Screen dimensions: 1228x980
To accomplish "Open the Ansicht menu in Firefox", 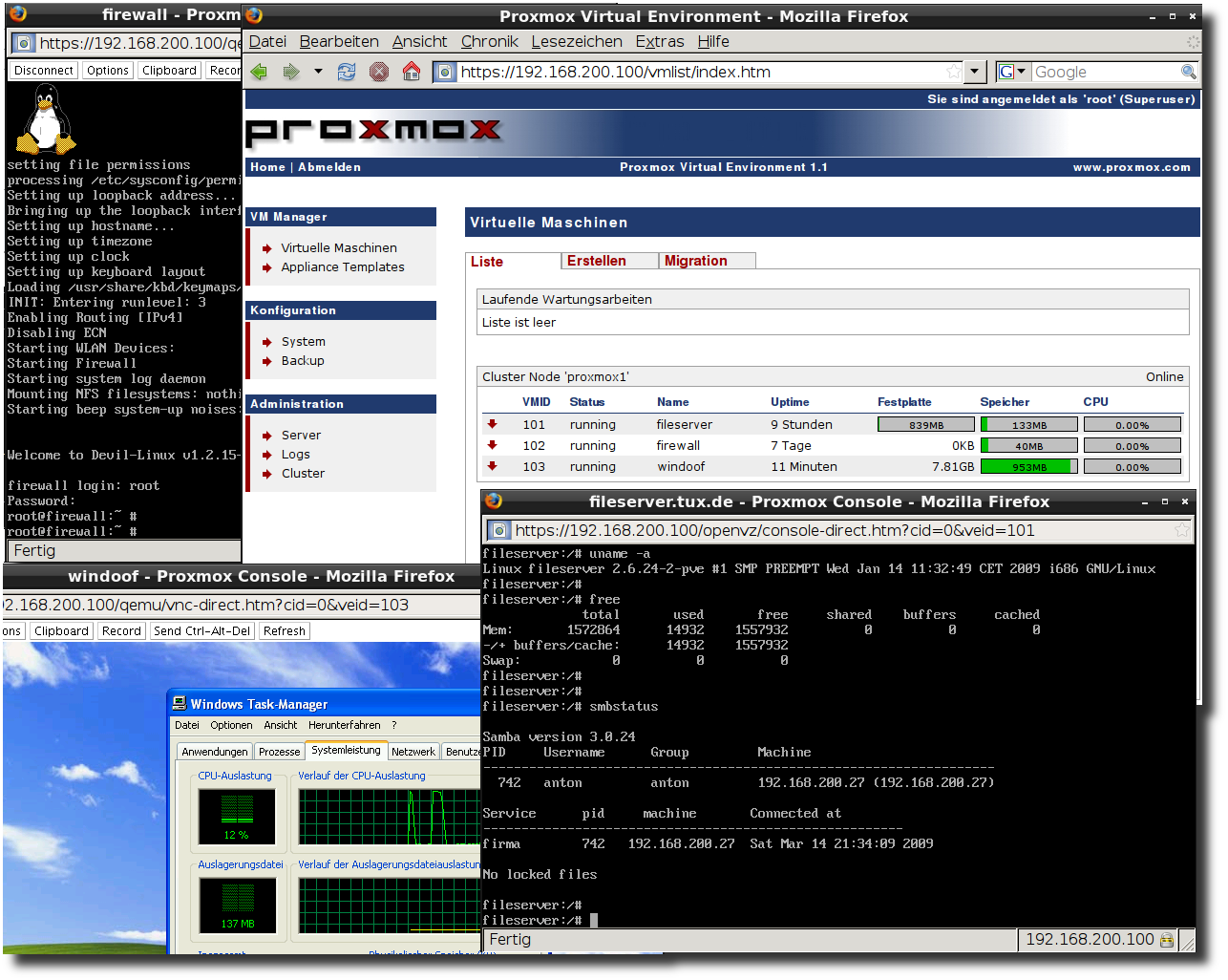I will [x=419, y=41].
